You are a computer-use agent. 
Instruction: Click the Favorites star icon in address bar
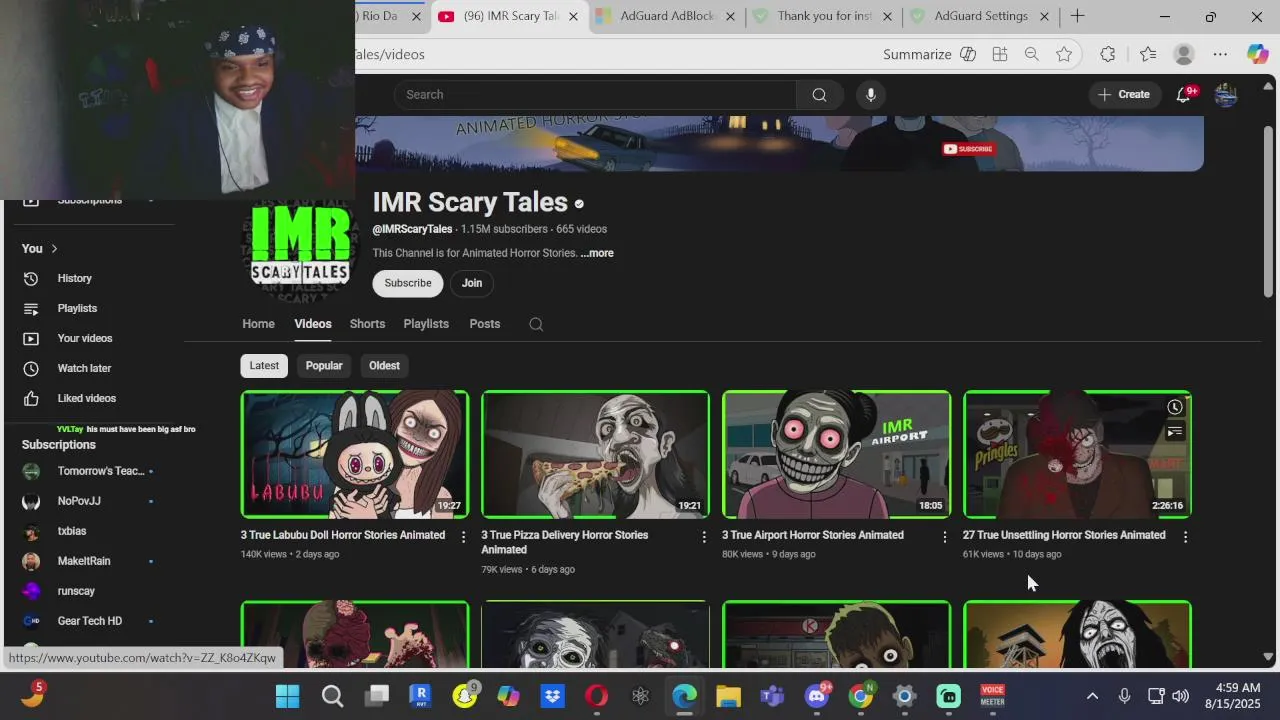pyautogui.click(x=1064, y=54)
